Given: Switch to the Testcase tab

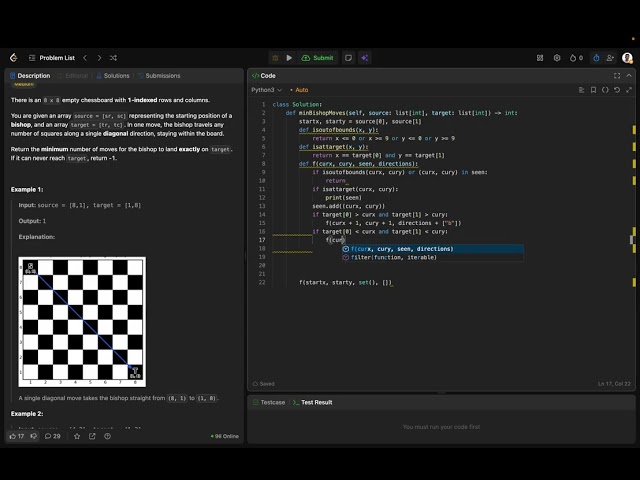Looking at the screenshot, I should point(269,402).
